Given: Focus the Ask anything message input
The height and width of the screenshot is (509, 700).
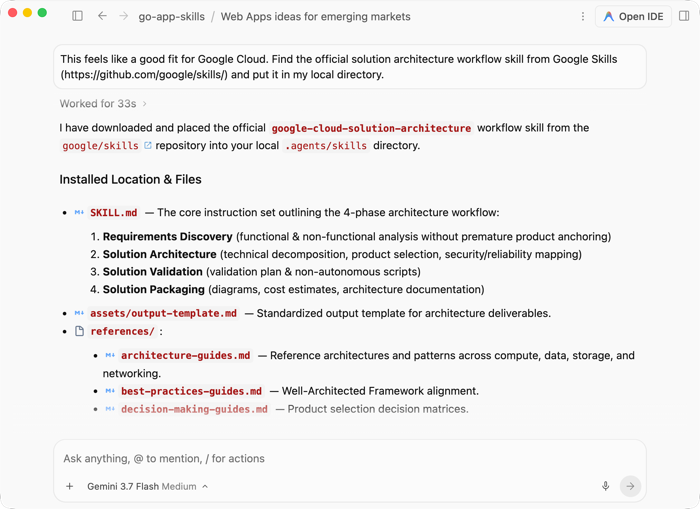Looking at the screenshot, I should click(350, 459).
